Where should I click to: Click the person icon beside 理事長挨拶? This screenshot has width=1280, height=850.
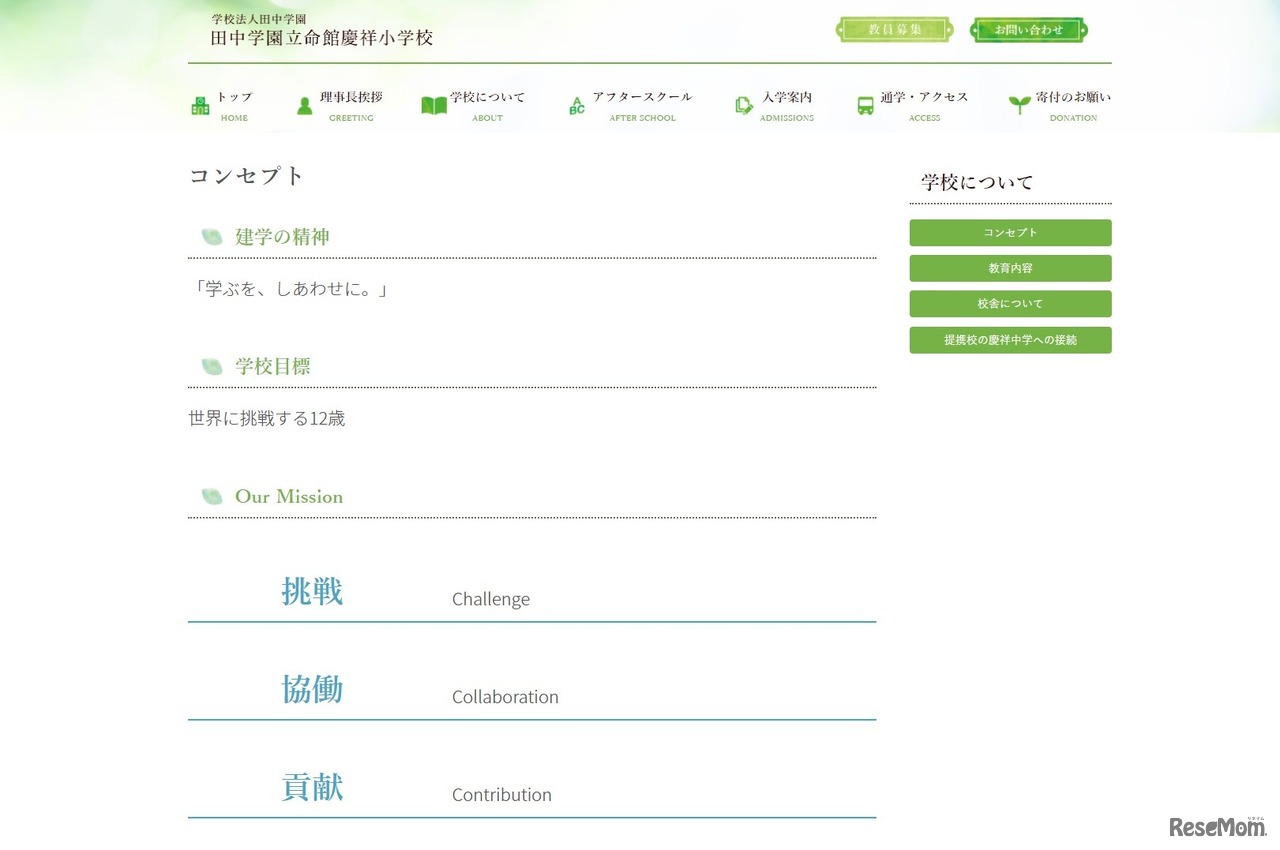304,104
